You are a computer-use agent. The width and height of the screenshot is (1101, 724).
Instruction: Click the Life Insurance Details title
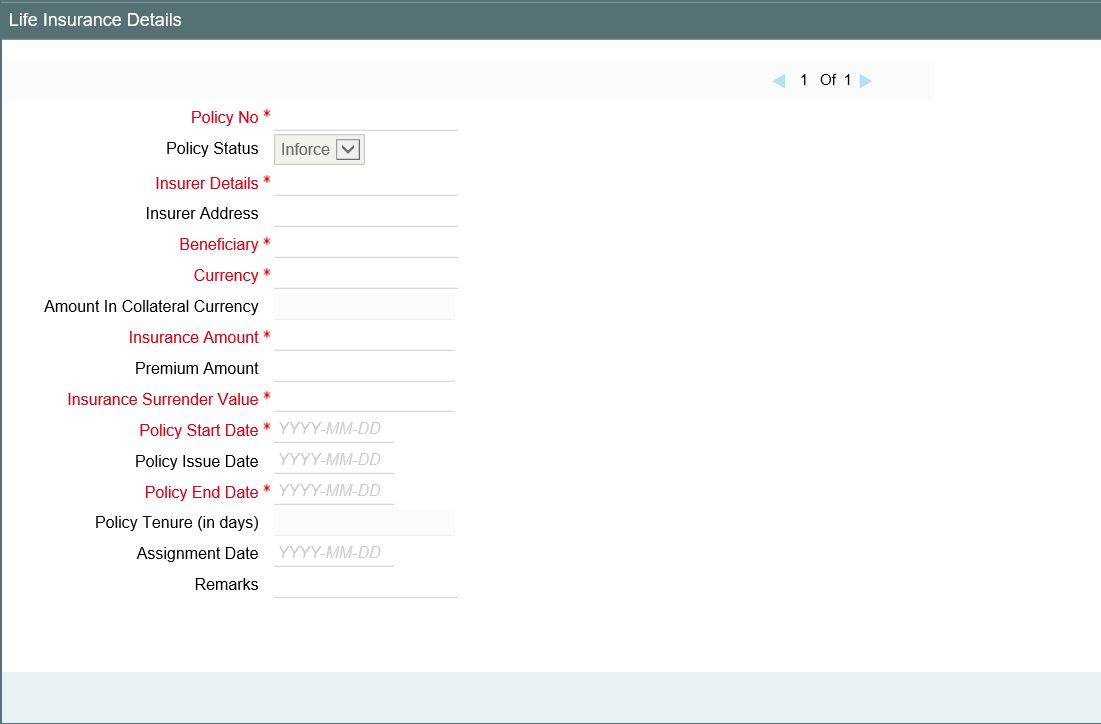[95, 20]
